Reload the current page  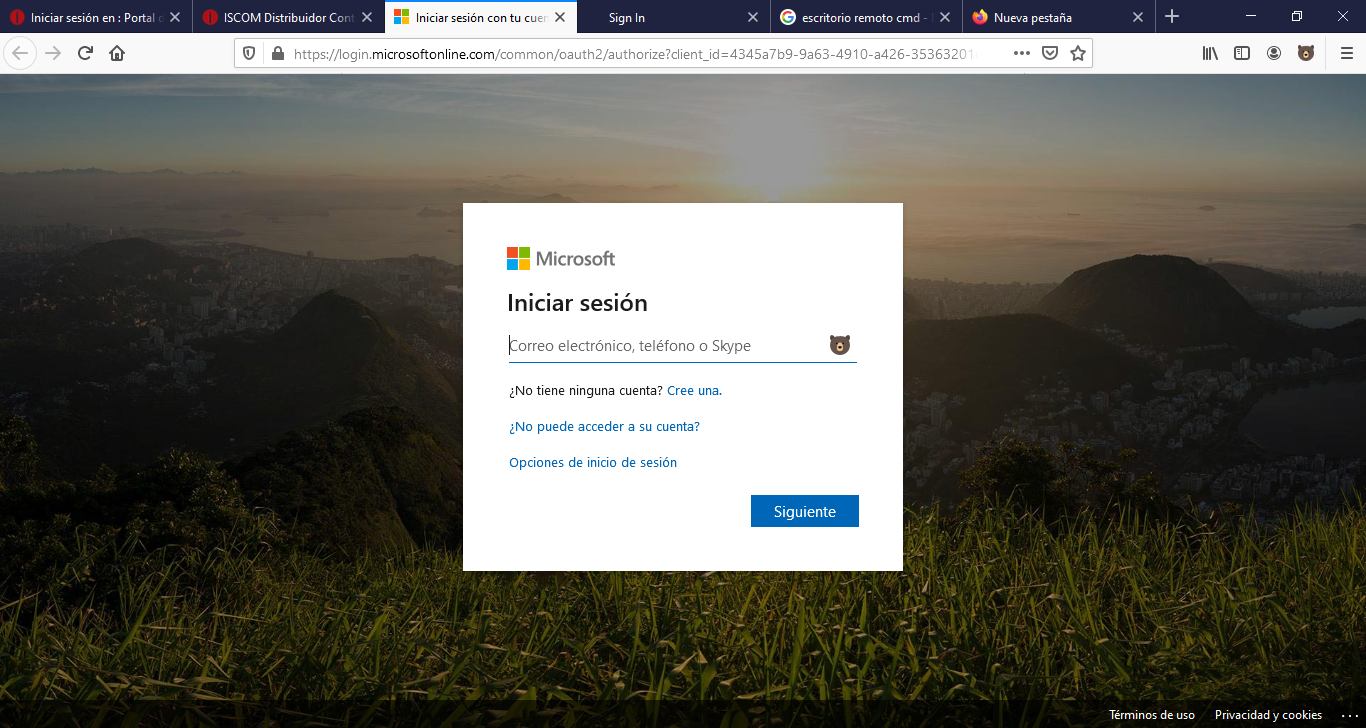pos(85,53)
